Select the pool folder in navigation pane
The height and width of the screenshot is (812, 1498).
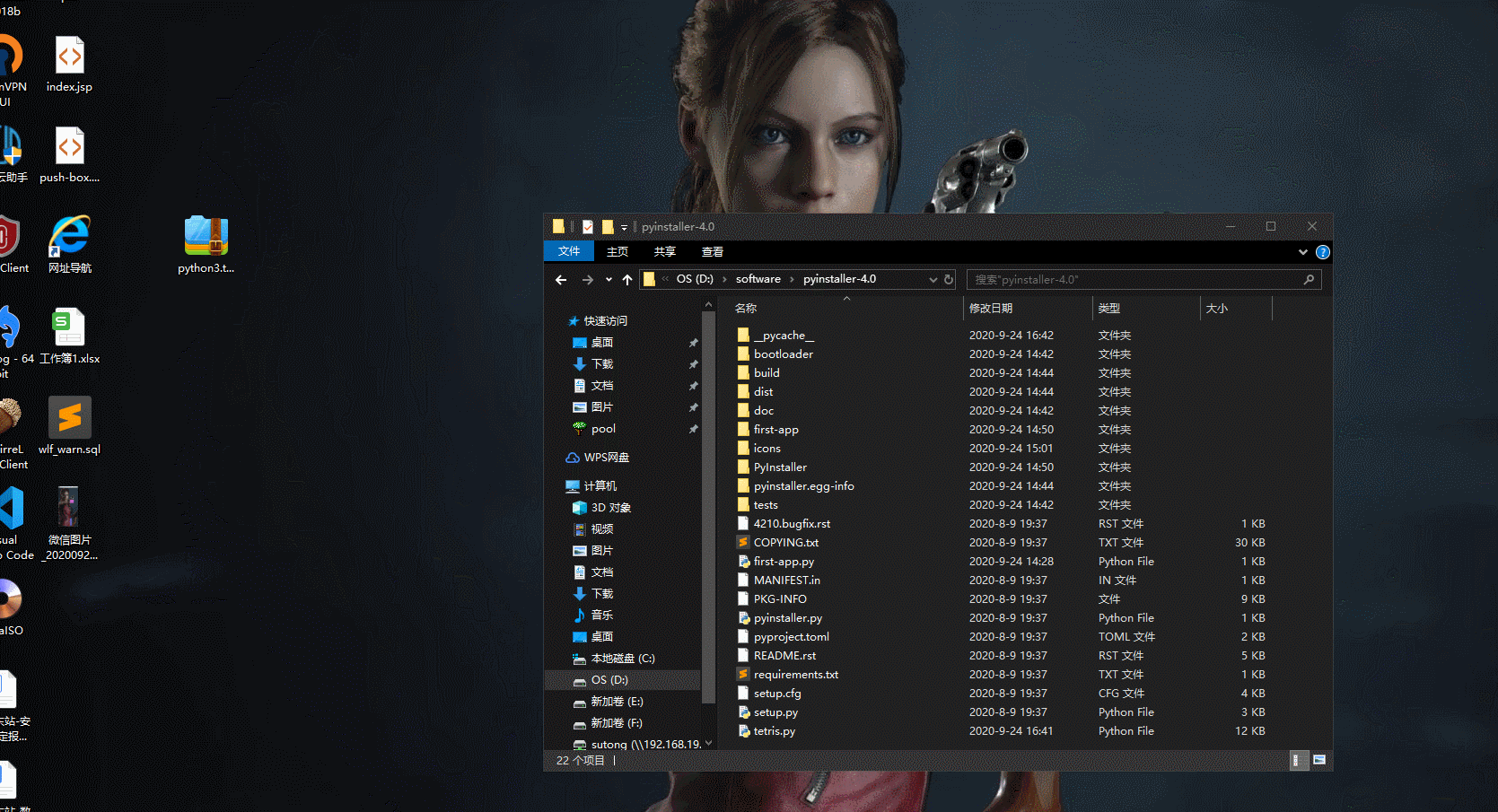click(603, 429)
